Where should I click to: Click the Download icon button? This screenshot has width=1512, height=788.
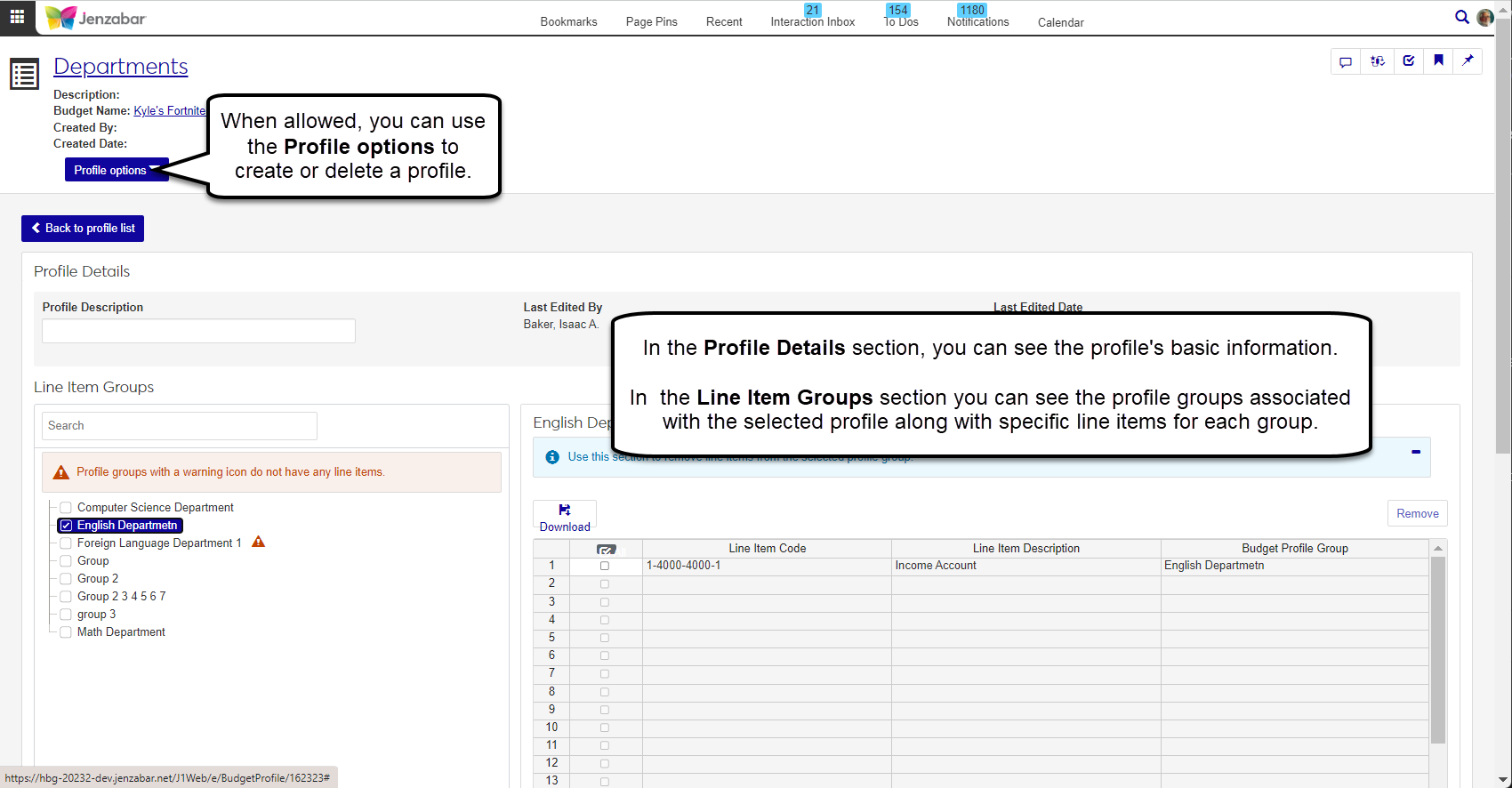[565, 516]
